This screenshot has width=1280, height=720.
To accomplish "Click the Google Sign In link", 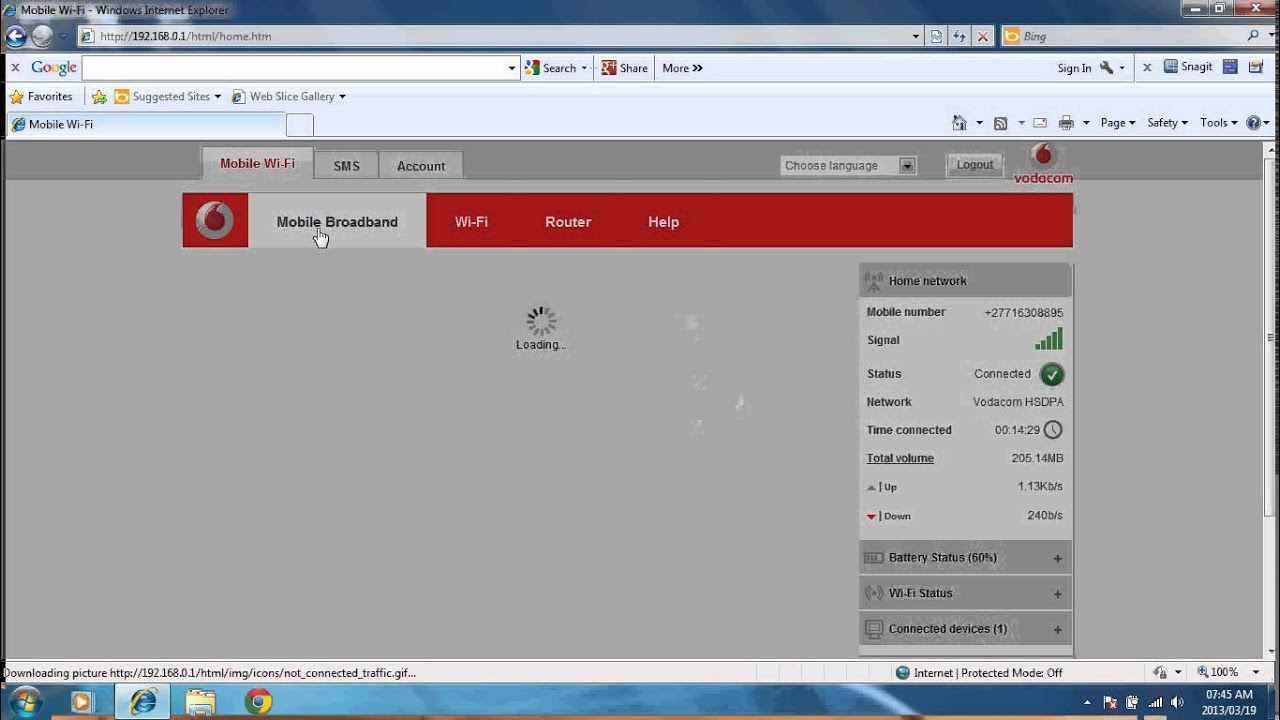I will (1074, 68).
